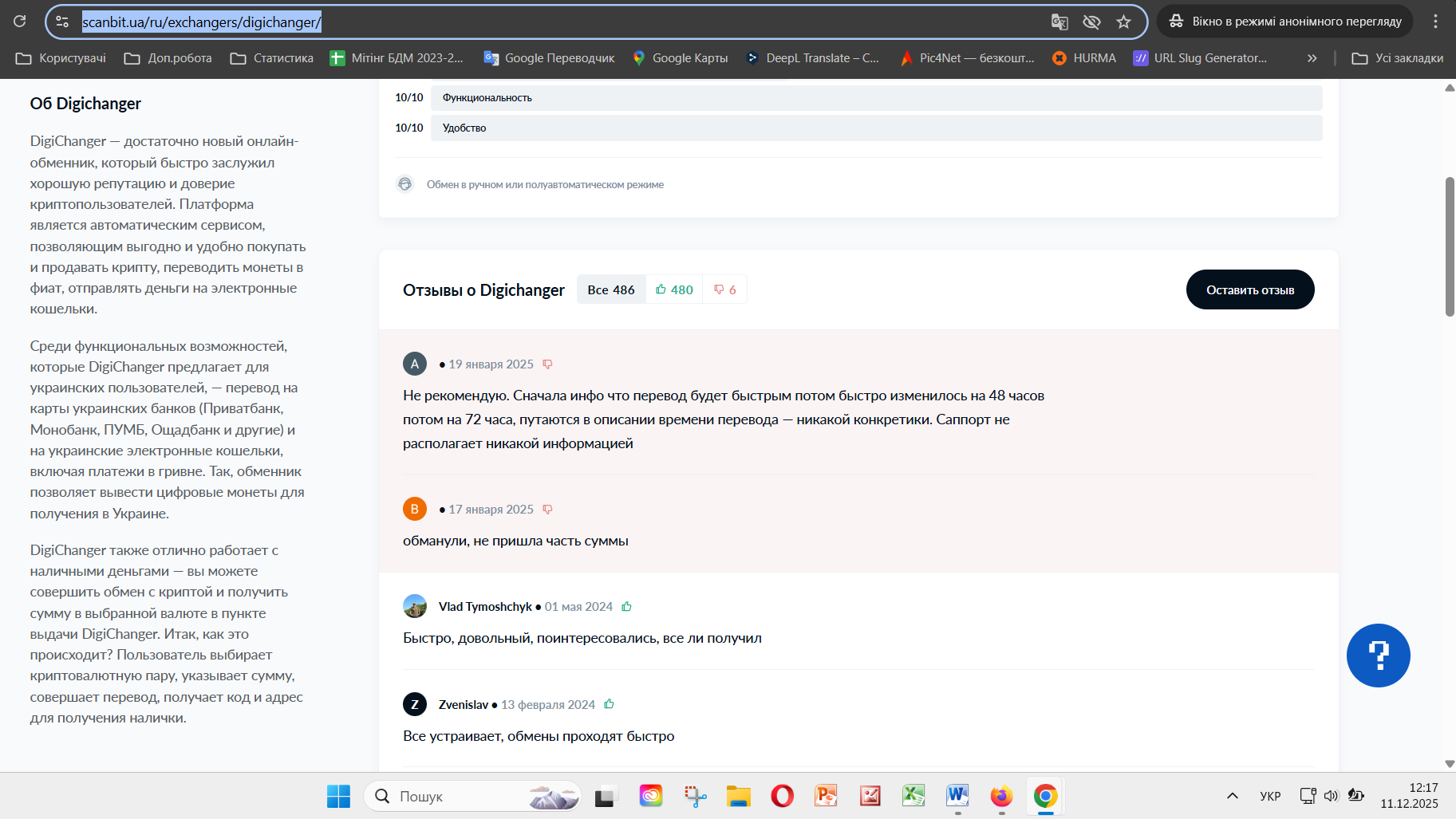The width and height of the screenshot is (1456, 819).
Task: Open the HURMA bookmark
Action: coord(1084,58)
